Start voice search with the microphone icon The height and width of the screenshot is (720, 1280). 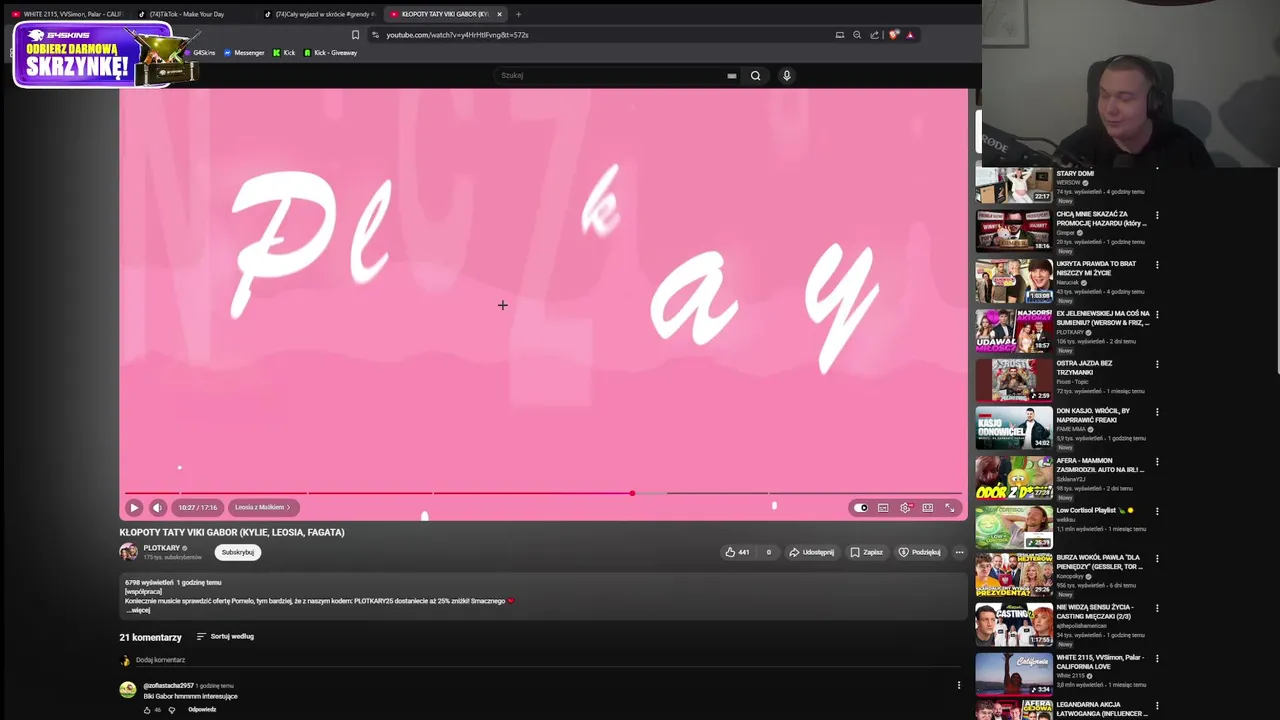point(787,75)
